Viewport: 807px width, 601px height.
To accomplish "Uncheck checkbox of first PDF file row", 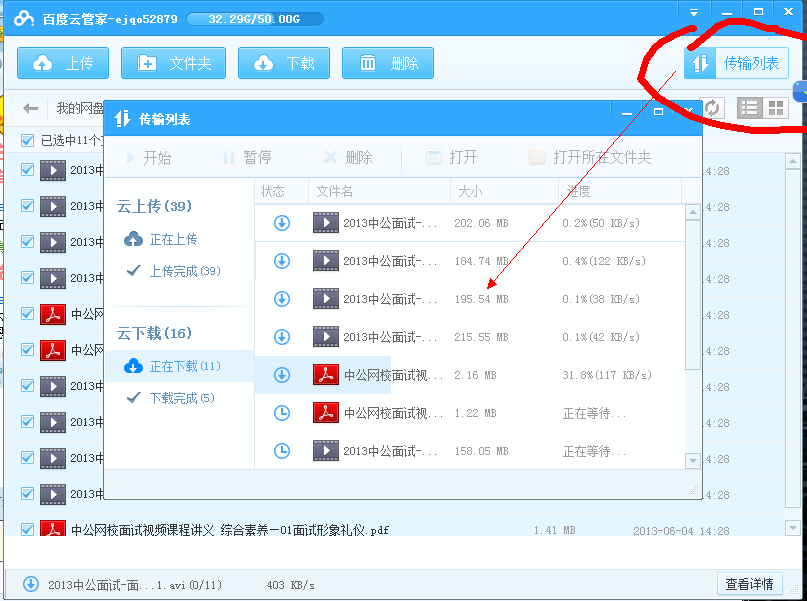I will click(x=27, y=314).
